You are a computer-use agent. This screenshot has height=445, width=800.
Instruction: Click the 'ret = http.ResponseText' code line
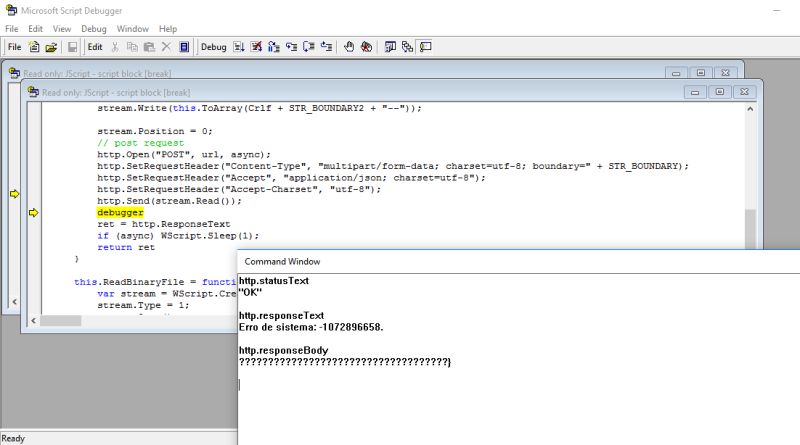coord(164,224)
